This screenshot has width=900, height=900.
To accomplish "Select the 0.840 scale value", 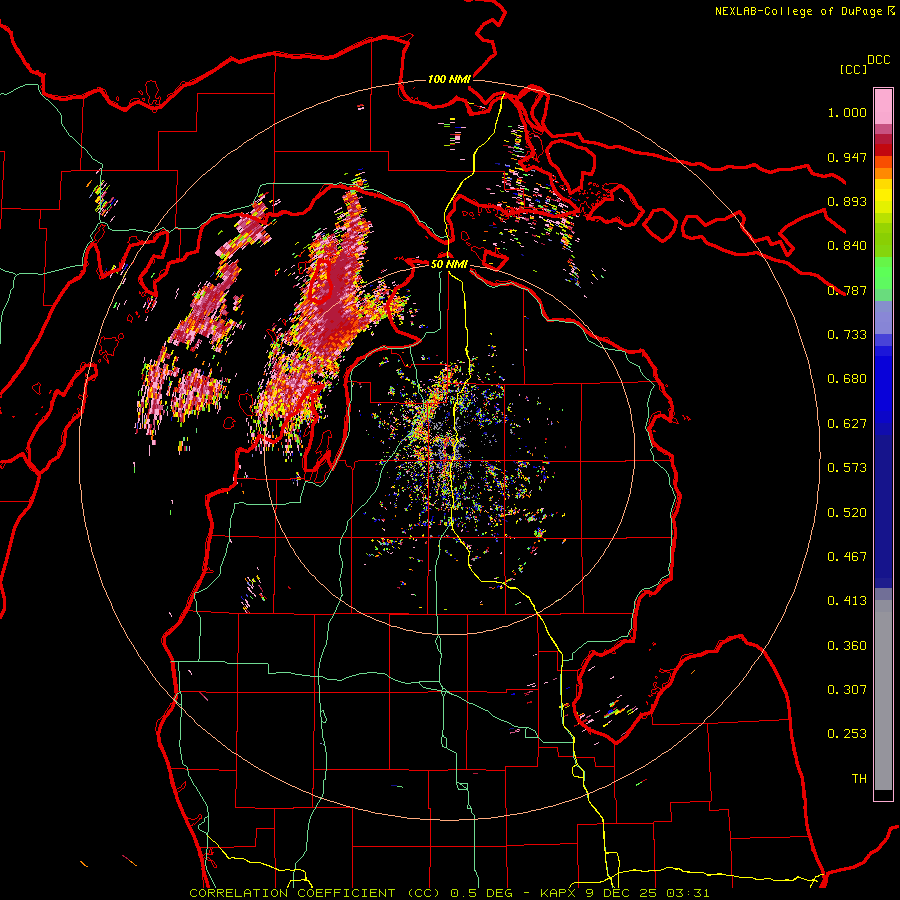I will click(x=847, y=246).
